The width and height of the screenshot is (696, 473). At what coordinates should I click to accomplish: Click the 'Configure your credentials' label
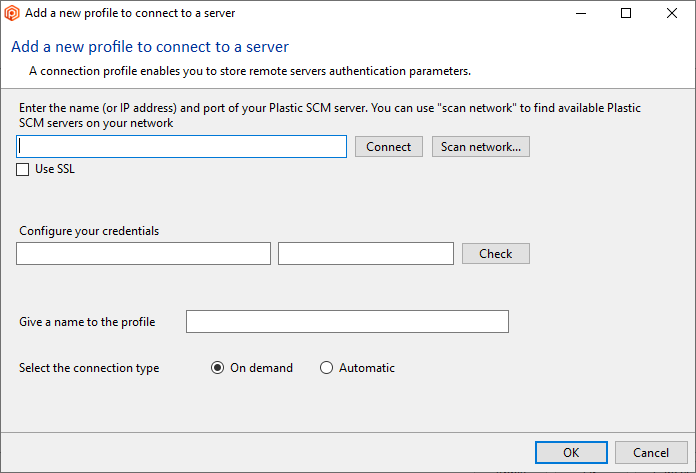pyautogui.click(x=89, y=231)
